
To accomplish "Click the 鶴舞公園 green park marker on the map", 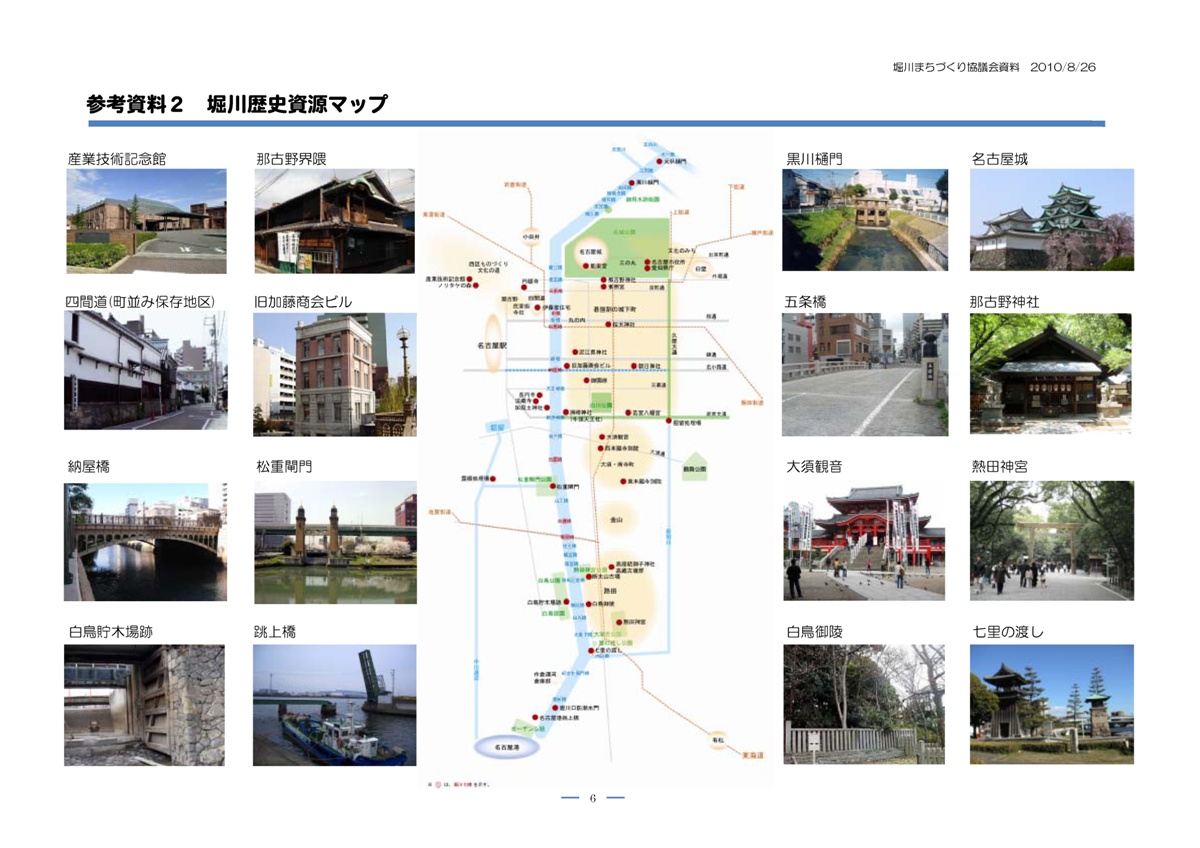I will (695, 468).
